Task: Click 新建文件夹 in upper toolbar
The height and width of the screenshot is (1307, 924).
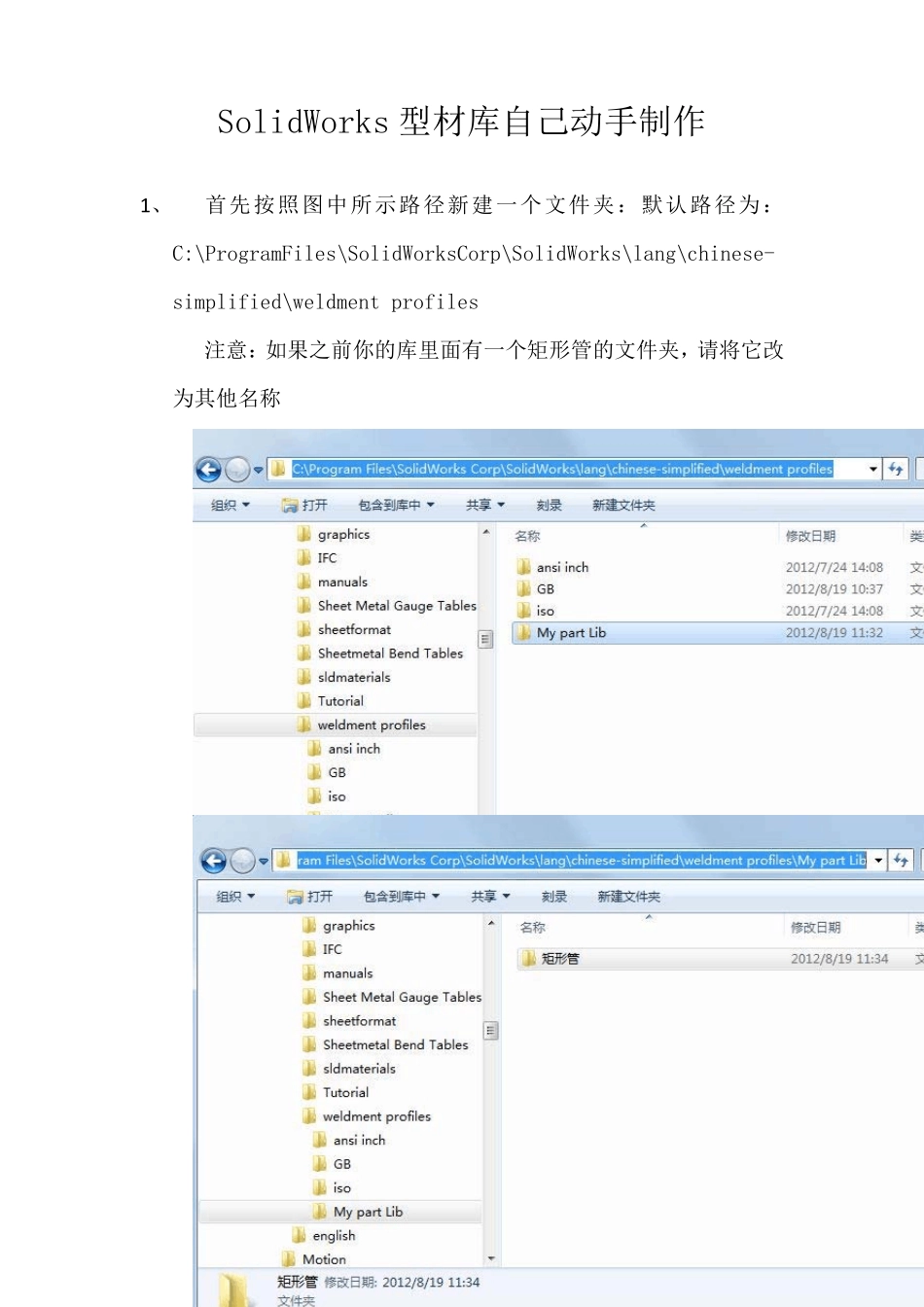Action: [x=623, y=506]
